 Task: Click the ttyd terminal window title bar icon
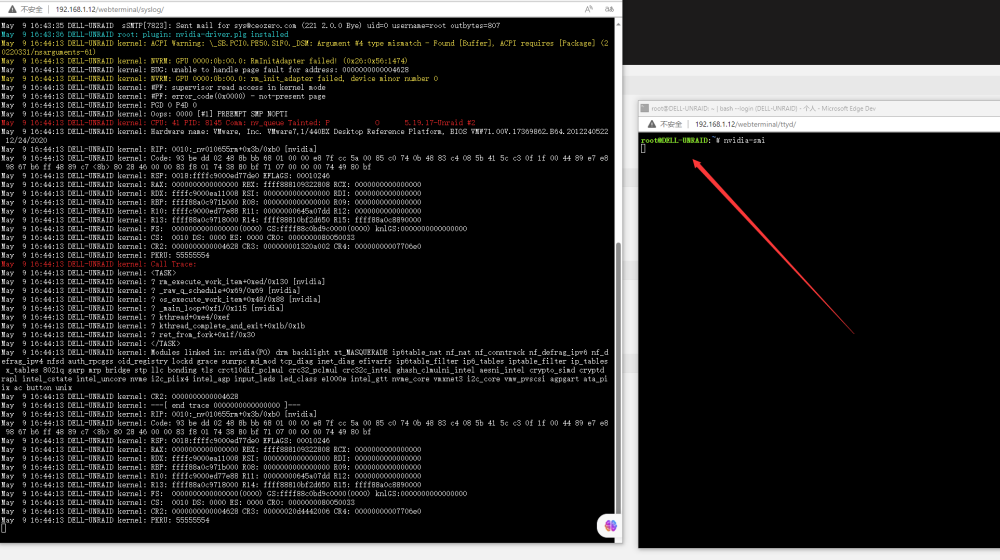pyautogui.click(x=645, y=108)
